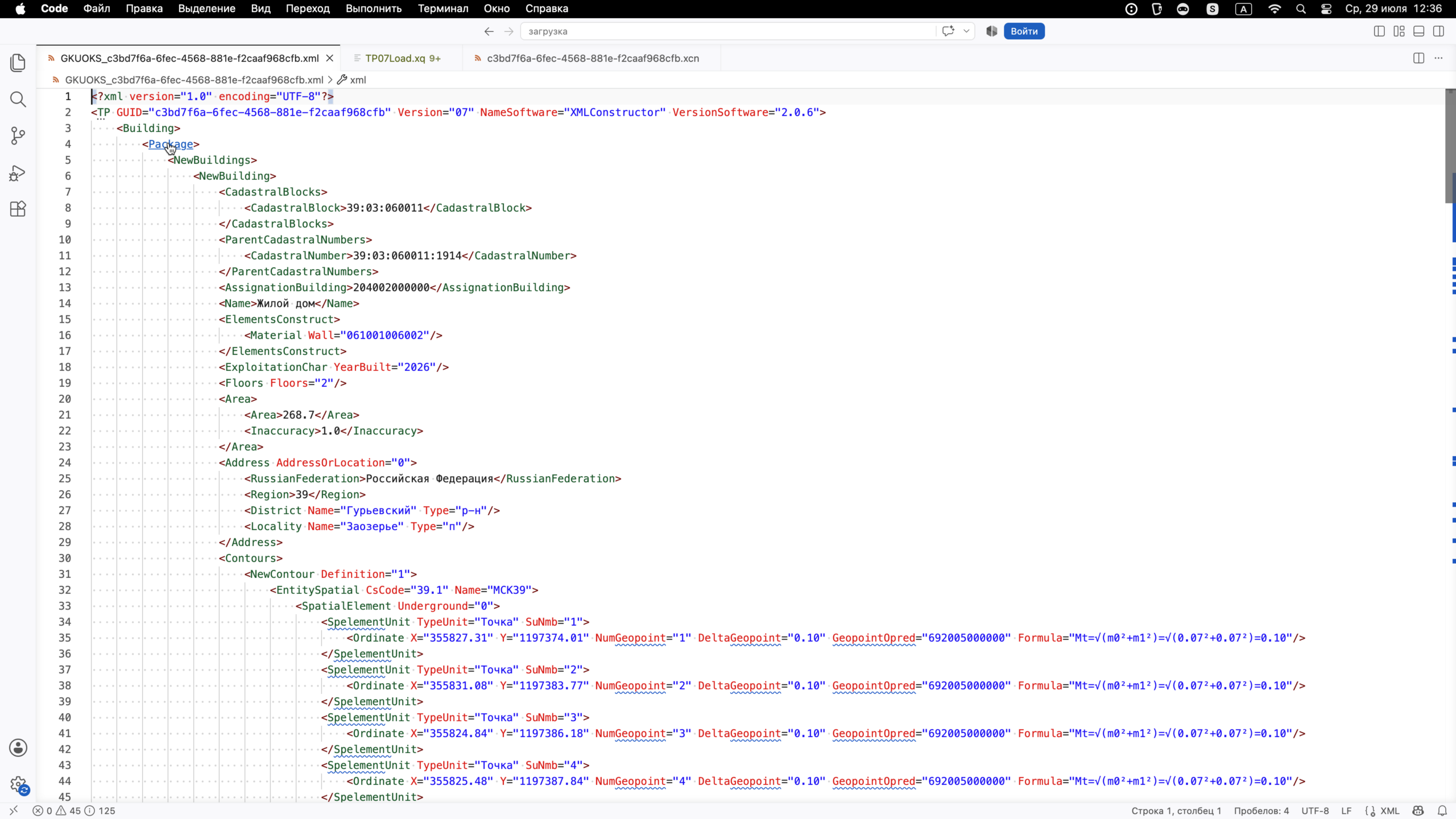Open the Справка menu
This screenshot has width=1456, height=819.
click(x=547, y=9)
